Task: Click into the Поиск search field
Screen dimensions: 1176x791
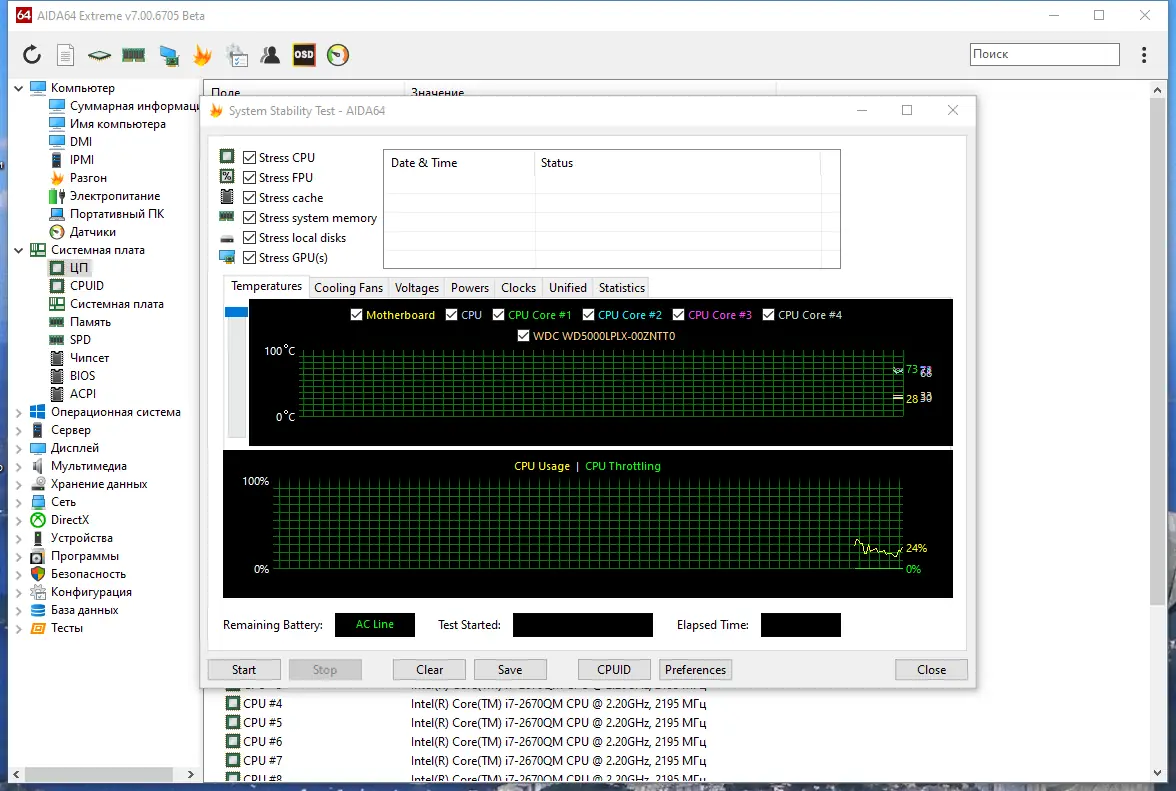Action: click(x=1044, y=54)
